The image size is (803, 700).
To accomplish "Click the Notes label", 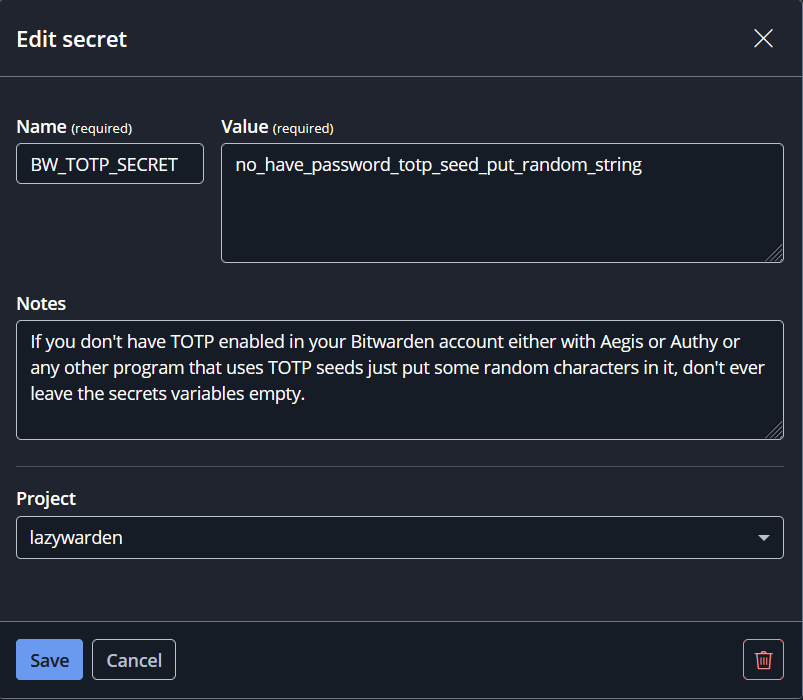I will pyautogui.click(x=41, y=304).
